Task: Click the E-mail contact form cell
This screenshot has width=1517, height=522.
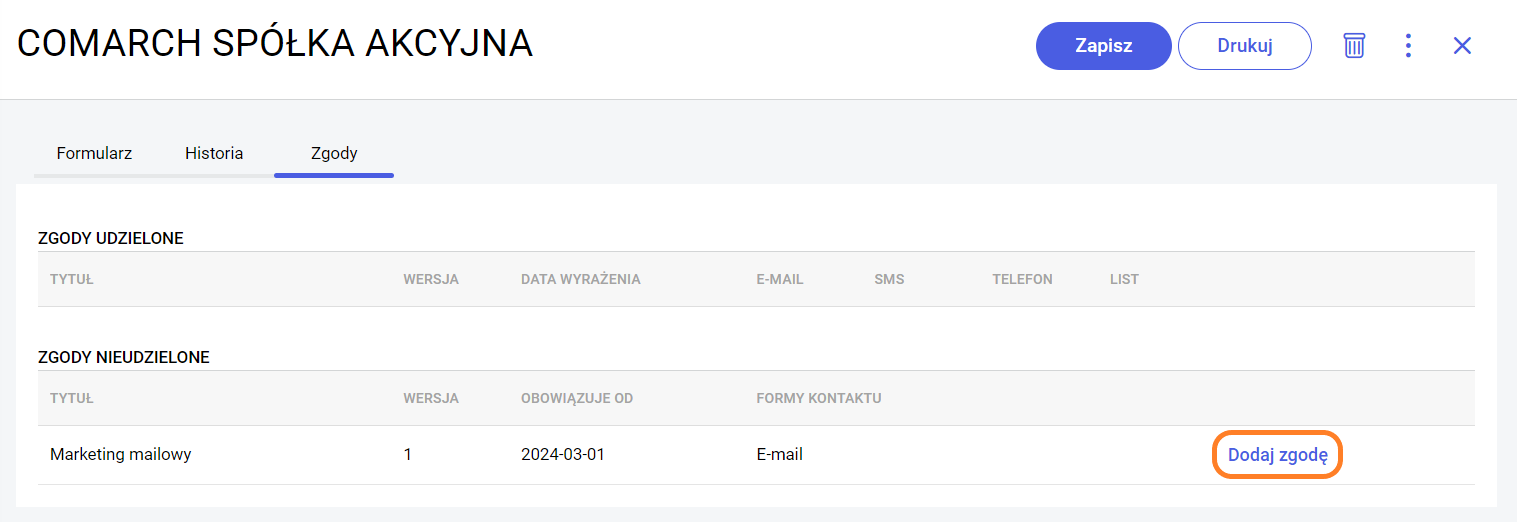Action: pyautogui.click(x=779, y=455)
